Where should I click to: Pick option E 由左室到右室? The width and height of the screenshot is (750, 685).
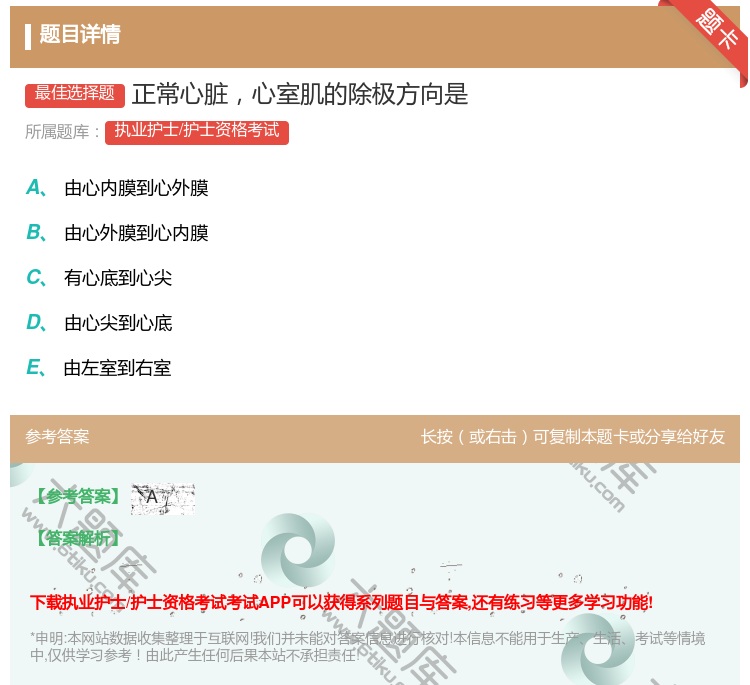(x=99, y=368)
